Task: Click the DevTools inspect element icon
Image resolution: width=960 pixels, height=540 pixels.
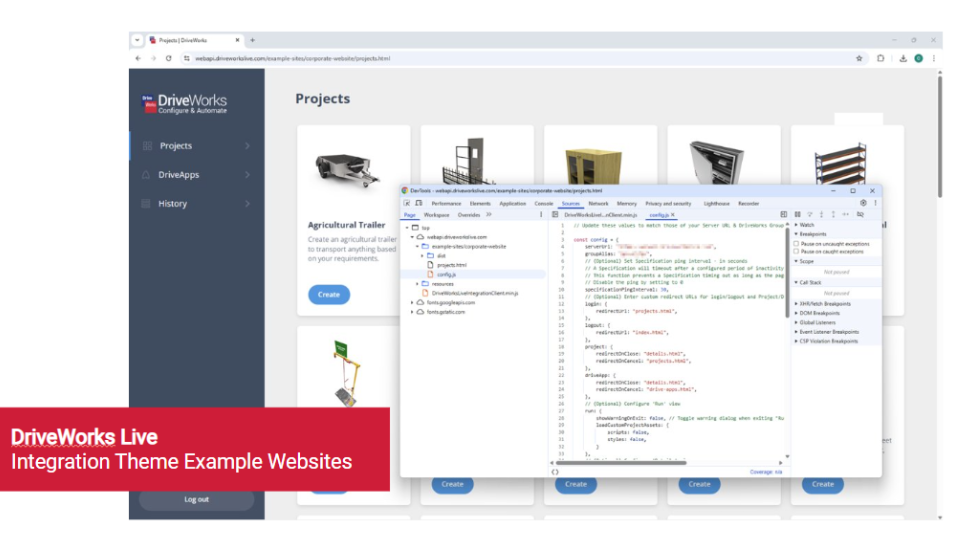Action: 406,203
